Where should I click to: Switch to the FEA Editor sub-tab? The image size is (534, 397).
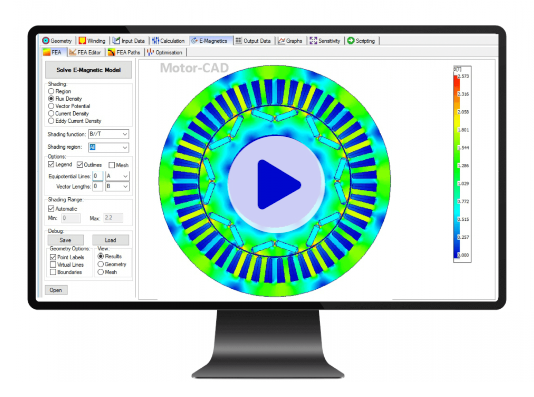point(85,52)
